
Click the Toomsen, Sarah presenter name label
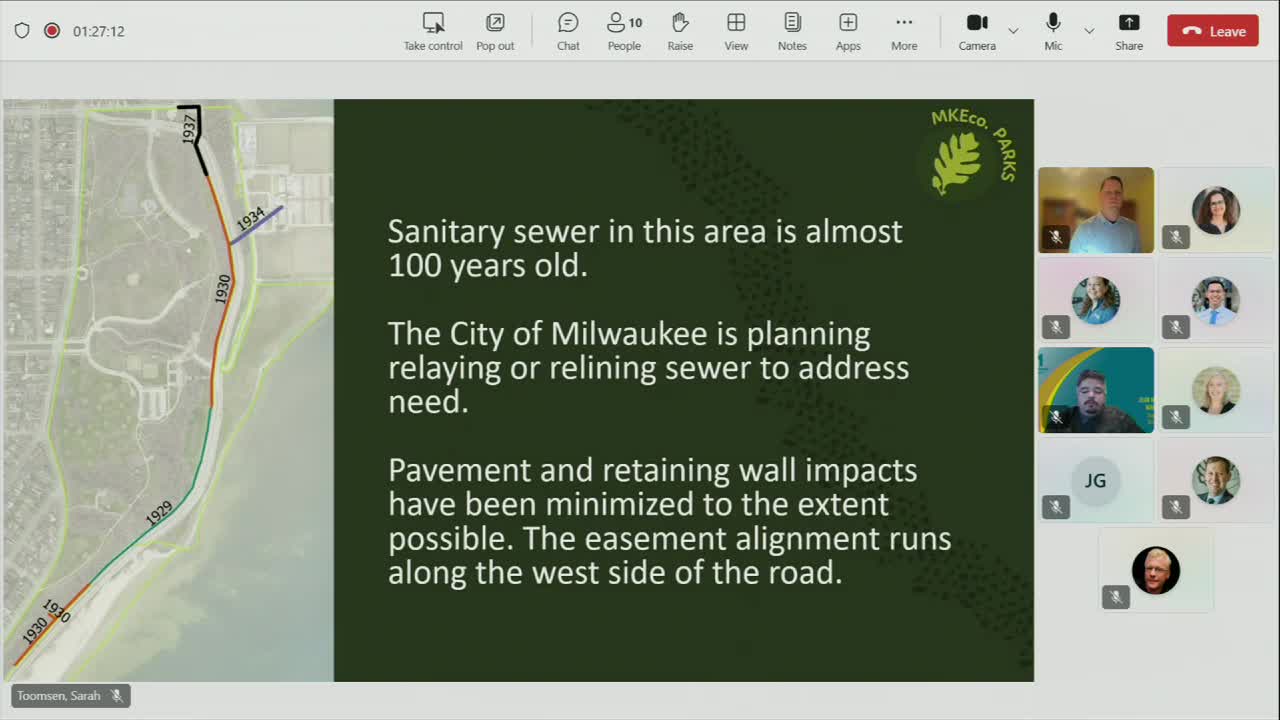58,696
